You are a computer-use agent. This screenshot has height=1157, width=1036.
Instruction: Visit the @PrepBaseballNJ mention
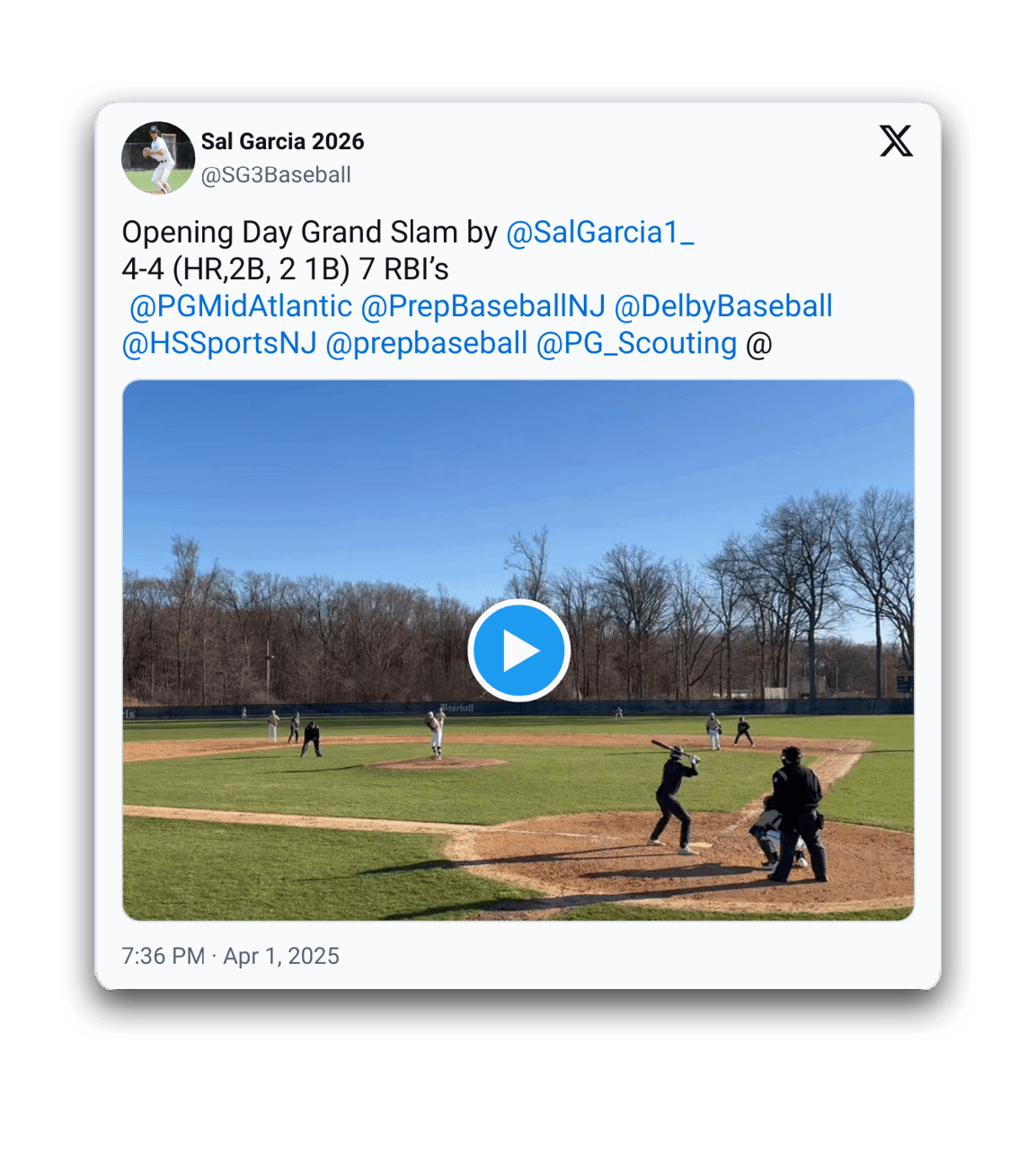click(483, 306)
